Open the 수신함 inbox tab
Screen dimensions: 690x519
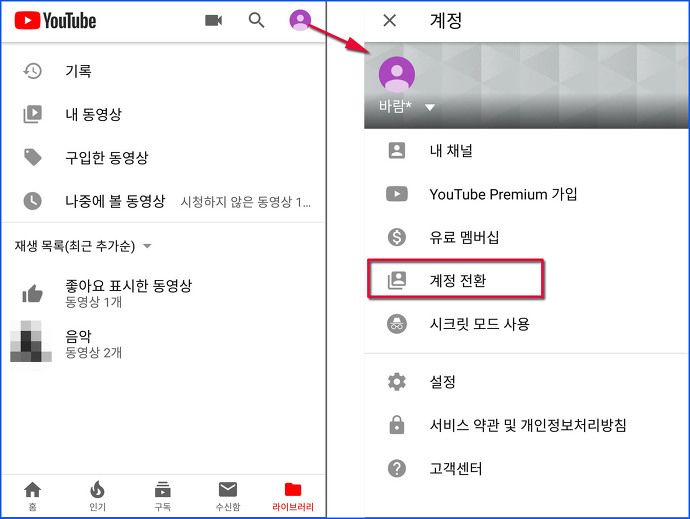(x=228, y=496)
